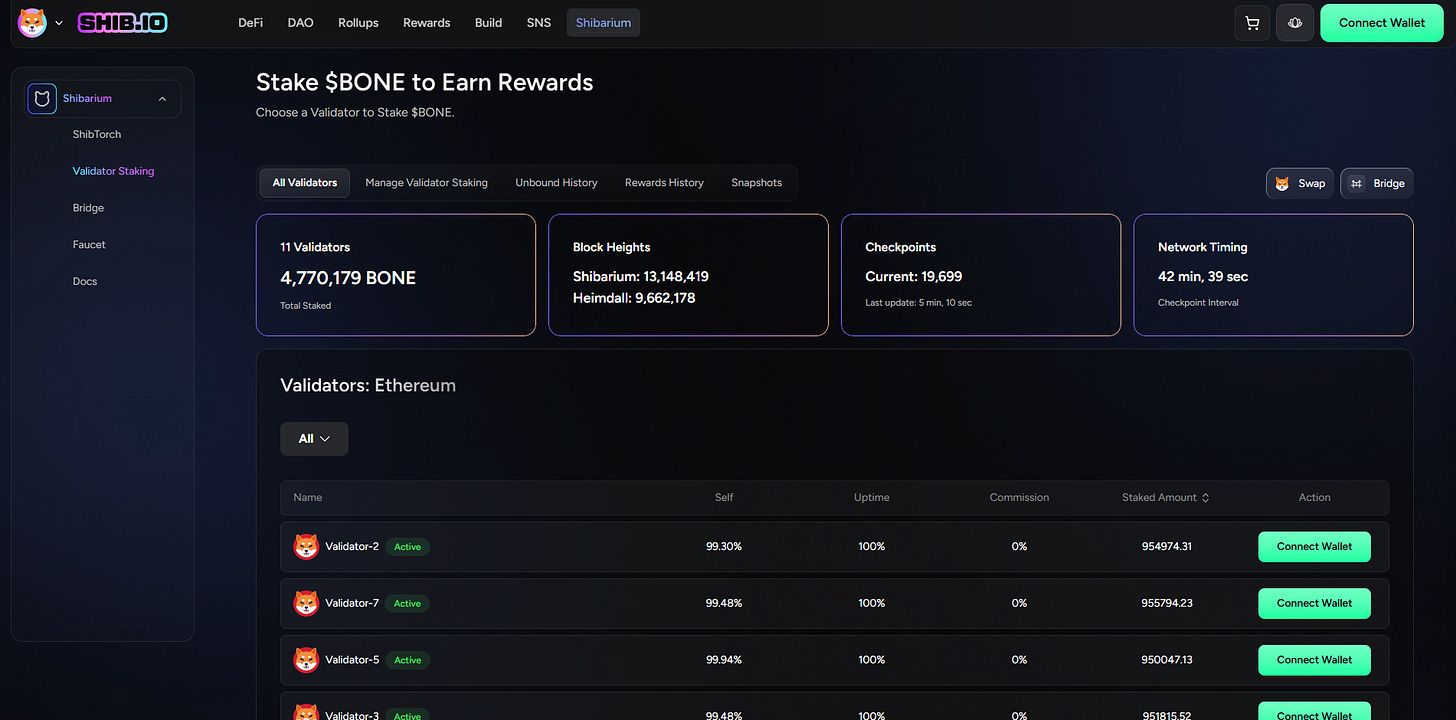Click the 11 Validators total staked card
This screenshot has height=720, width=1456.
tap(396, 275)
